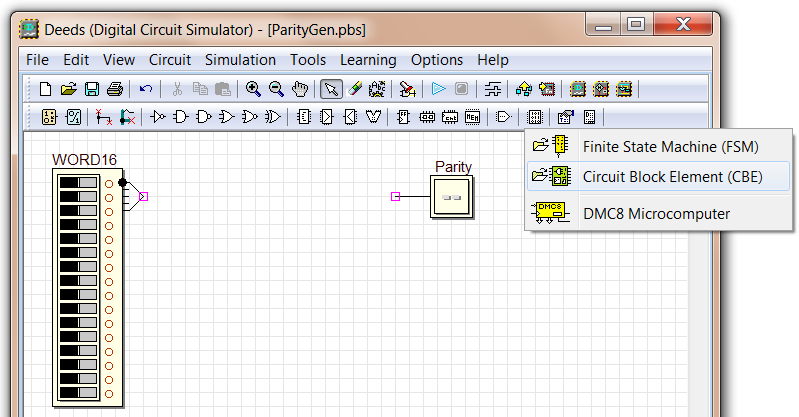The height and width of the screenshot is (417, 799).
Task: Click the magenta wire terminal left of Parity
Action: pyautogui.click(x=395, y=196)
